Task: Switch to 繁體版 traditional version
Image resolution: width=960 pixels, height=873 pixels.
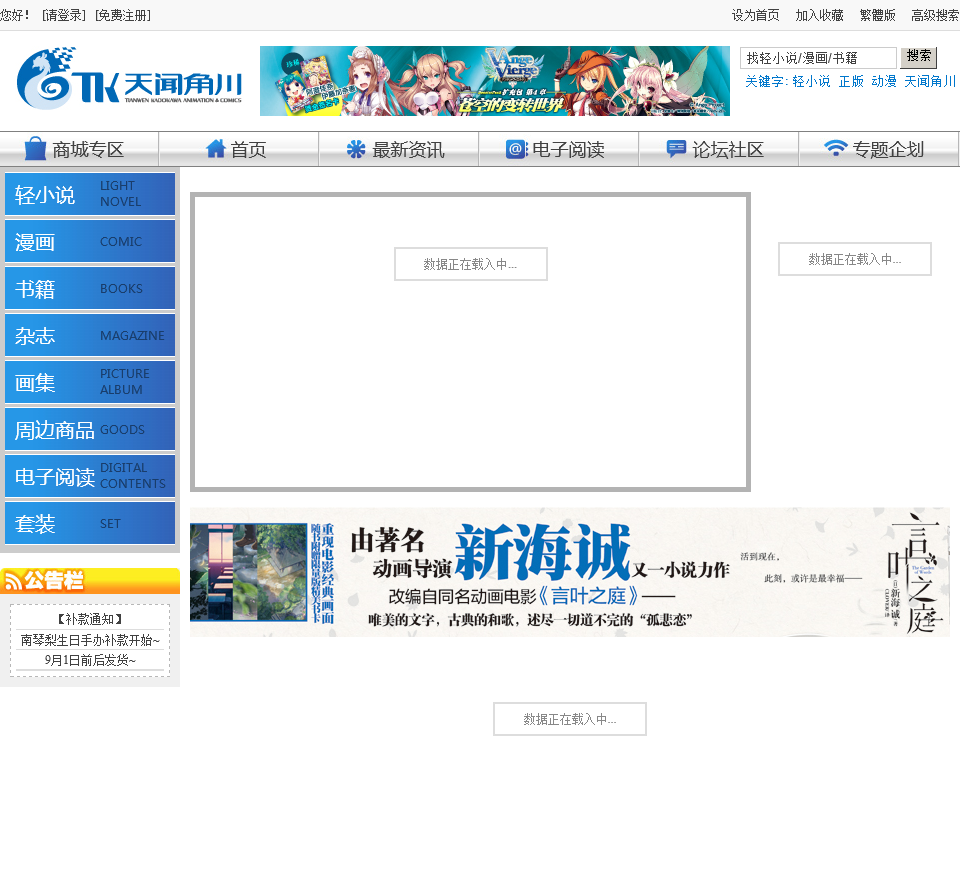Action: pos(877,15)
